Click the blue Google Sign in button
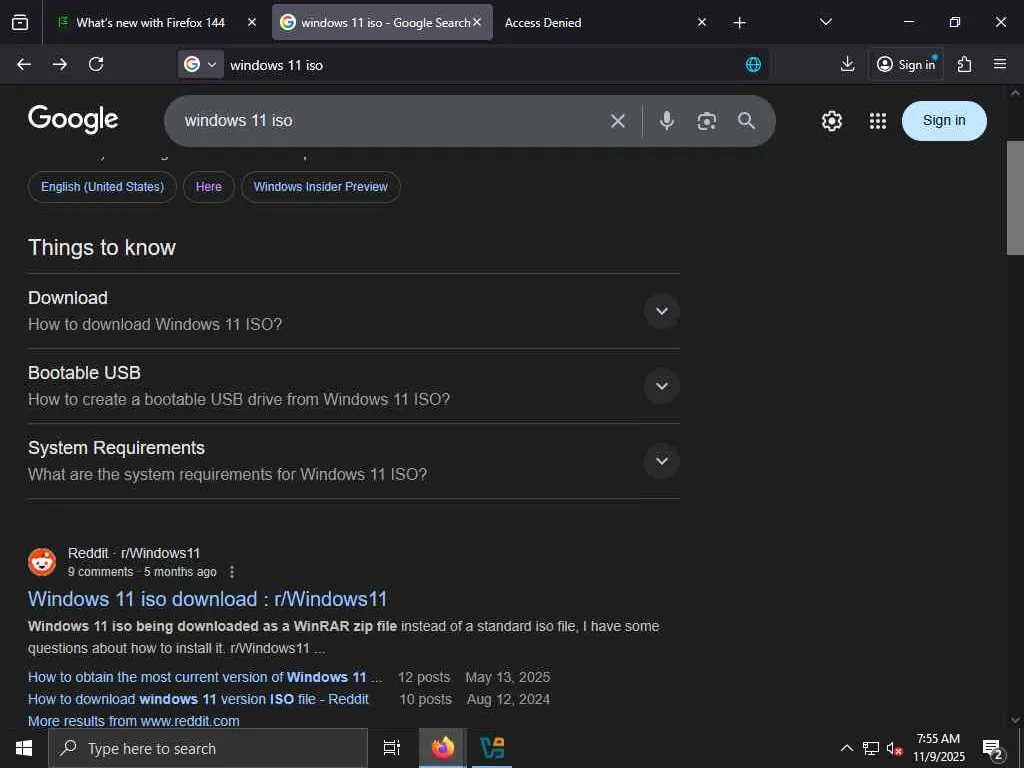This screenshot has width=1024, height=768. pyautogui.click(x=944, y=121)
